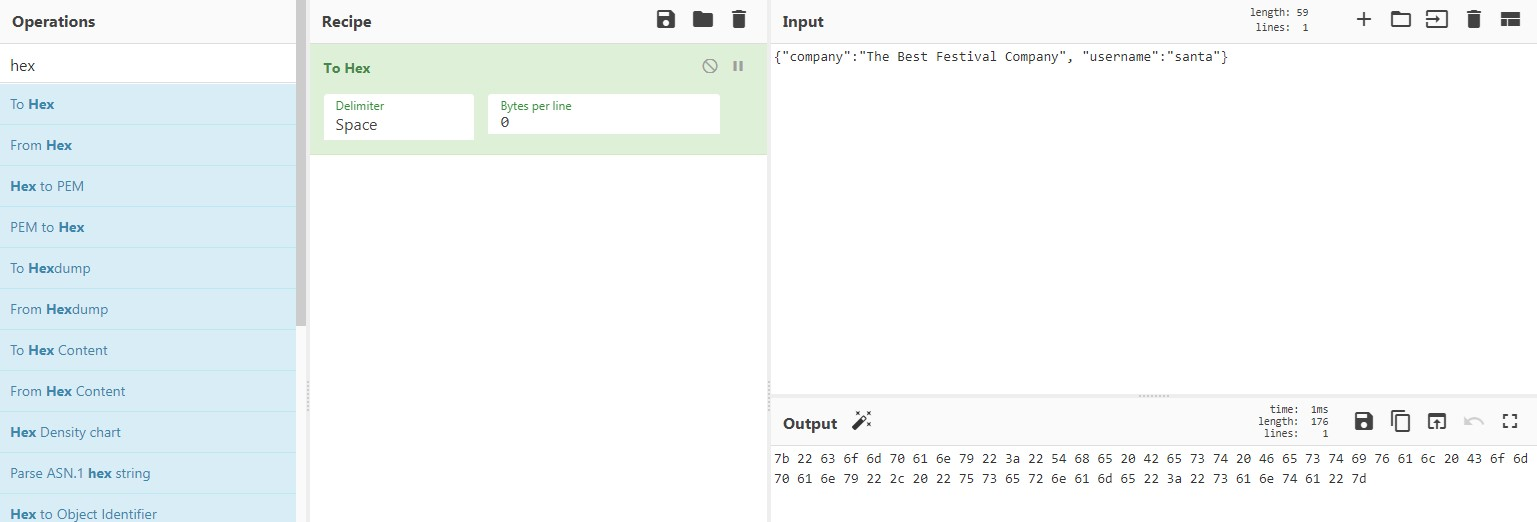Save output to file
This screenshot has height=522, width=1537.
coord(1363,421)
